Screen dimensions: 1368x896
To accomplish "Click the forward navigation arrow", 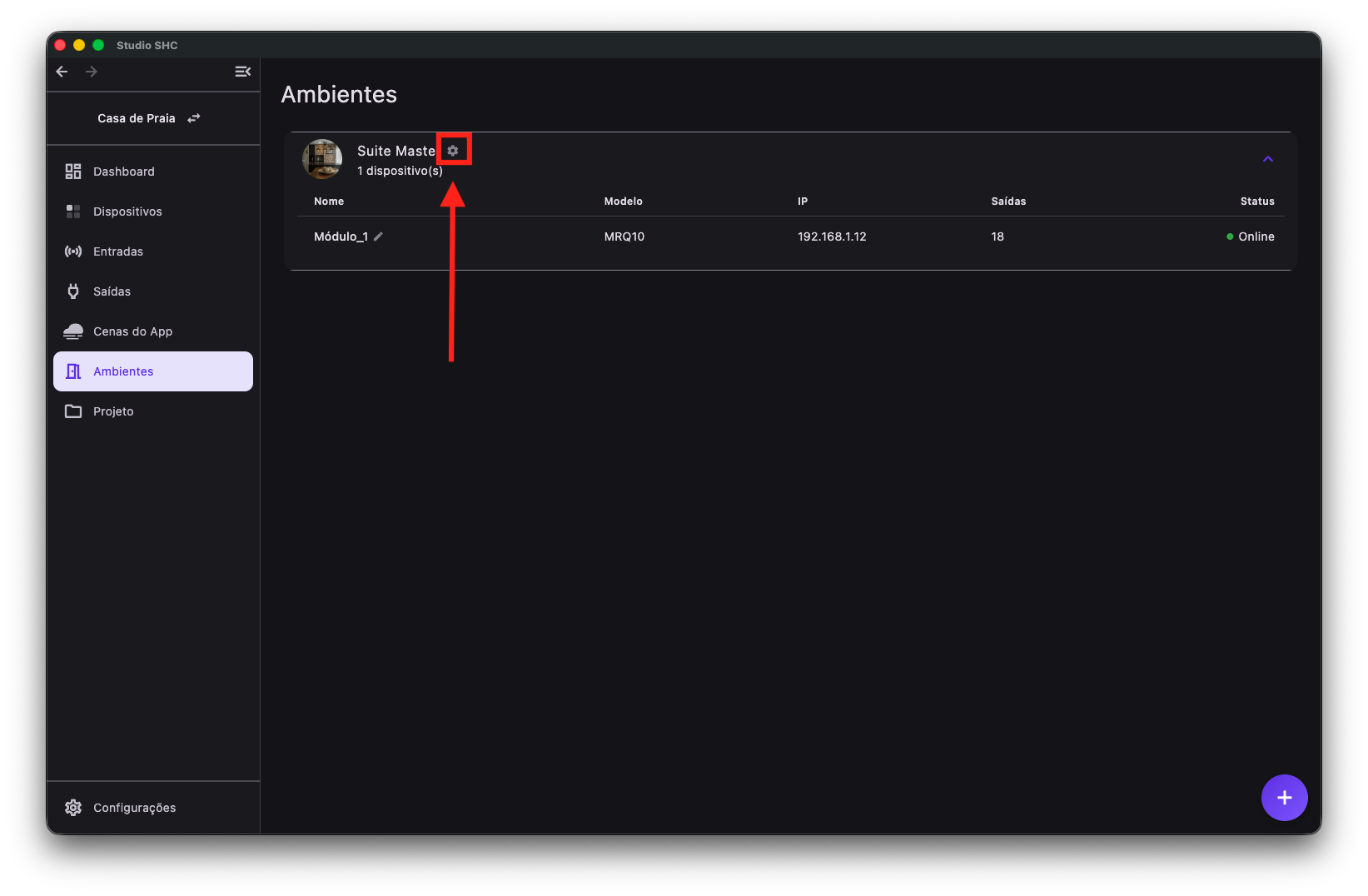I will (x=92, y=72).
